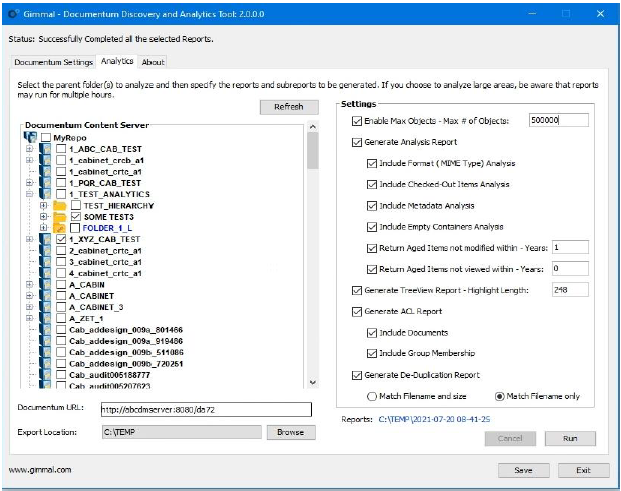This screenshot has width=621, height=491.
Task: Expand the SOME TEST3 folder node
Action: coord(43,216)
